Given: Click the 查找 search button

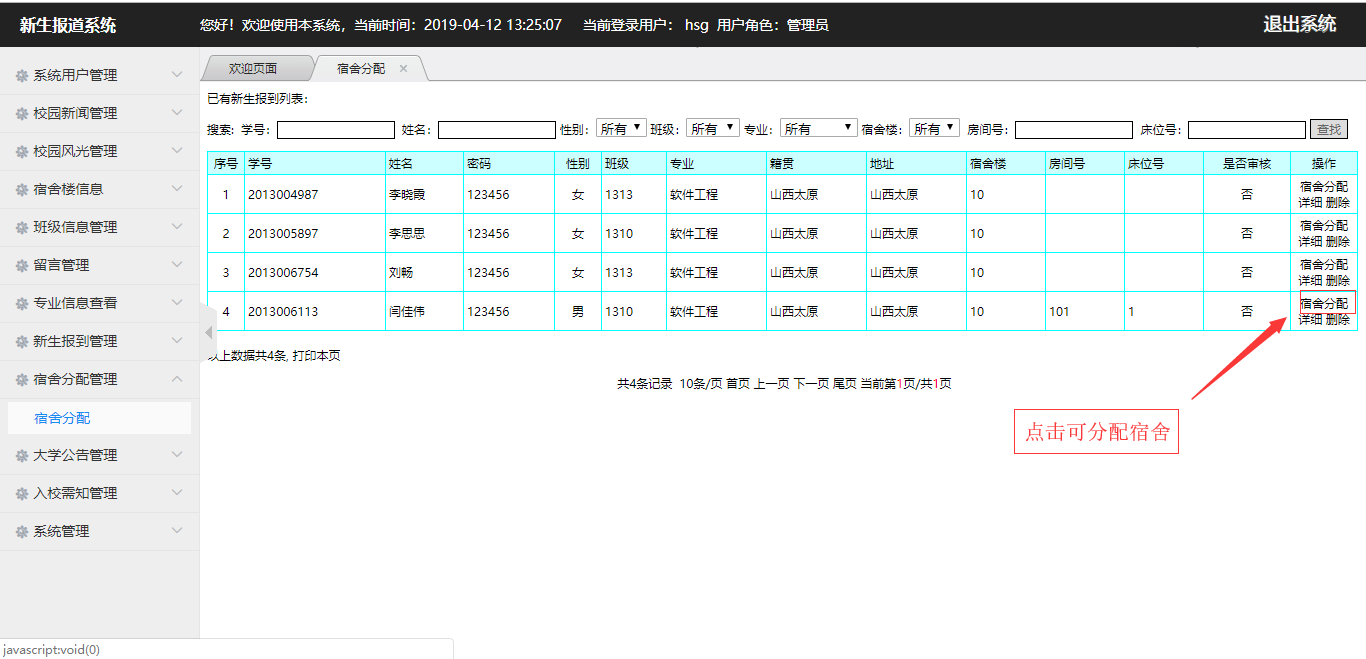Looking at the screenshot, I should pos(1329,130).
